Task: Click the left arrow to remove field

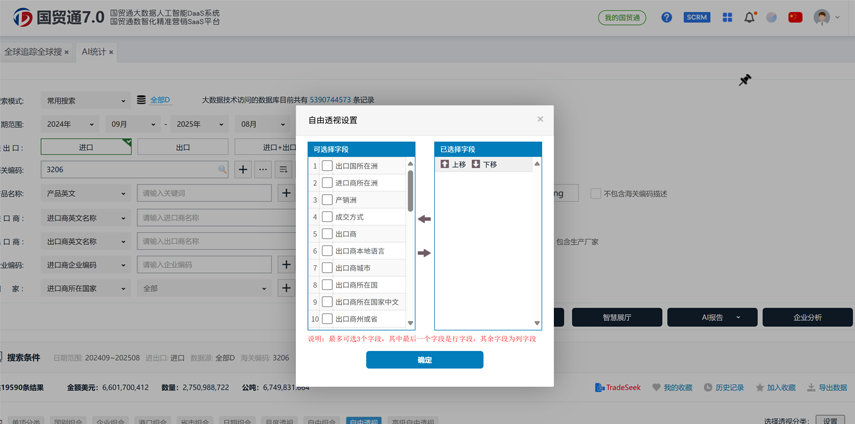Action: click(424, 219)
